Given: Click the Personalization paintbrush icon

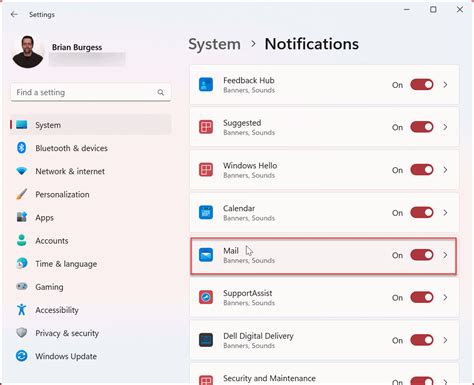Looking at the screenshot, I should (22, 194).
